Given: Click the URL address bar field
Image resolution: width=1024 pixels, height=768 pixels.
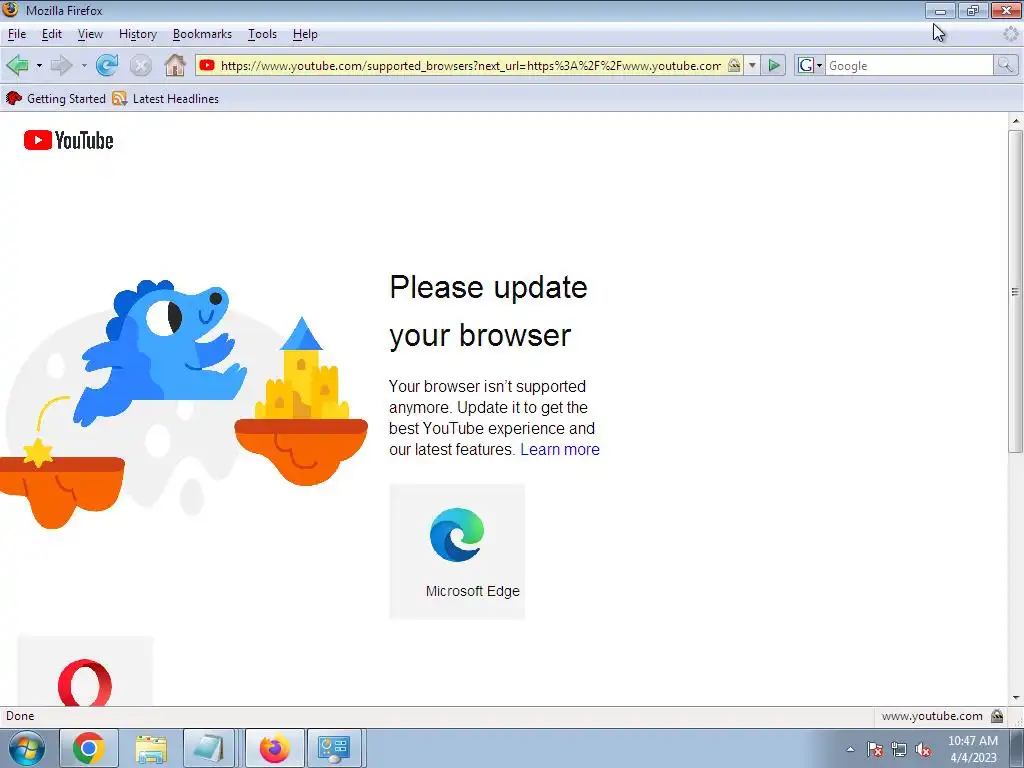Looking at the screenshot, I should [470, 65].
